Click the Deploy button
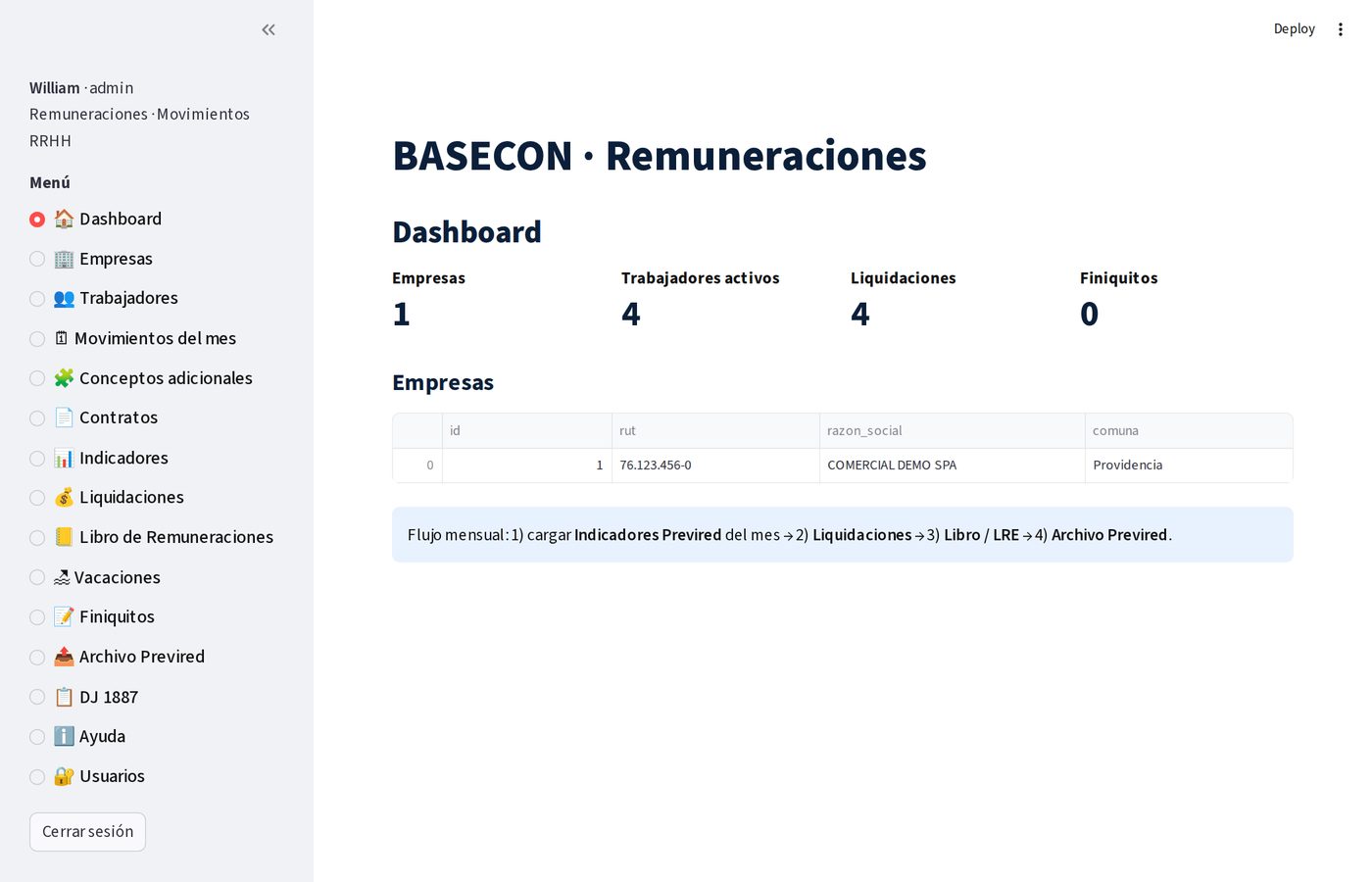The image size is (1372, 882). pos(1294,29)
